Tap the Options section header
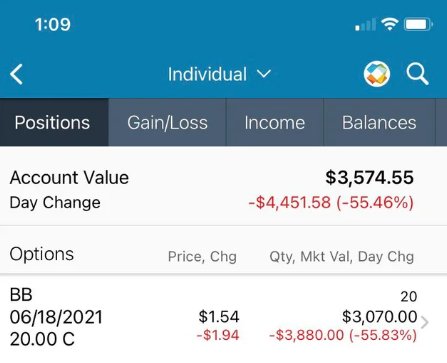The image size is (447, 363). (x=42, y=254)
